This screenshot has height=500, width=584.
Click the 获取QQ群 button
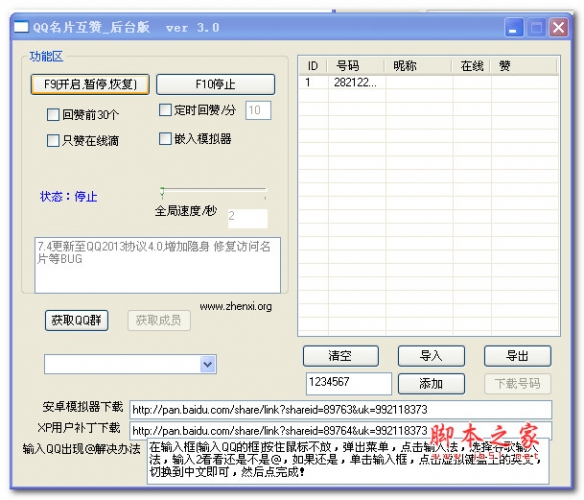(77, 320)
